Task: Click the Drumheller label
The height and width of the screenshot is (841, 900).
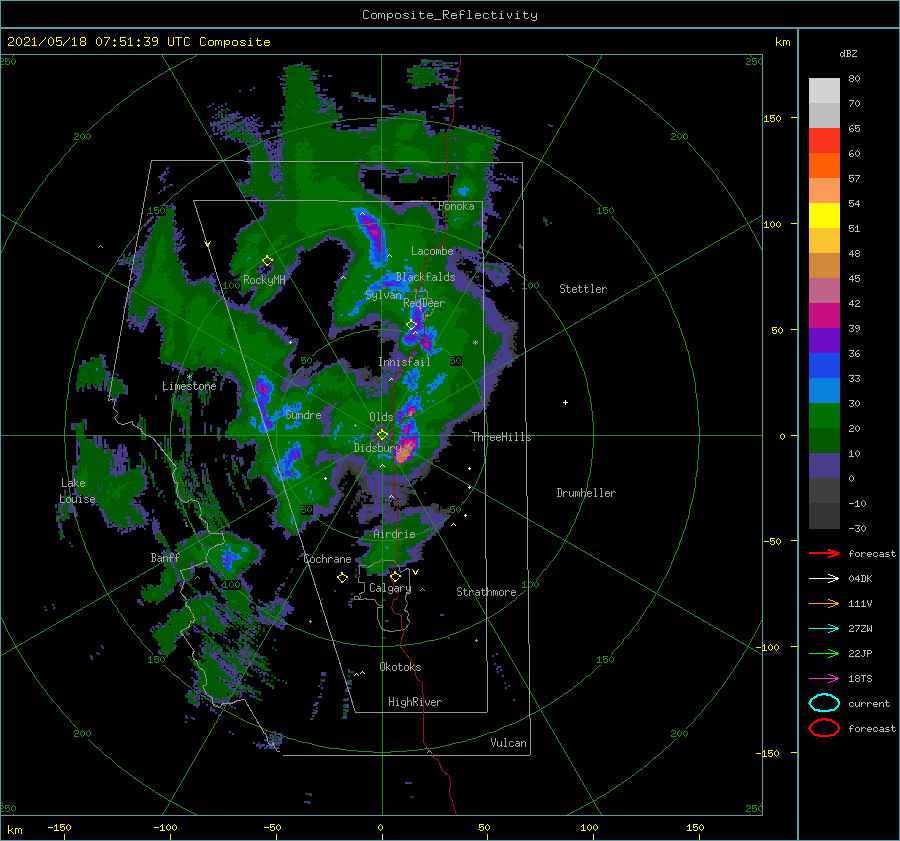Action: (586, 493)
